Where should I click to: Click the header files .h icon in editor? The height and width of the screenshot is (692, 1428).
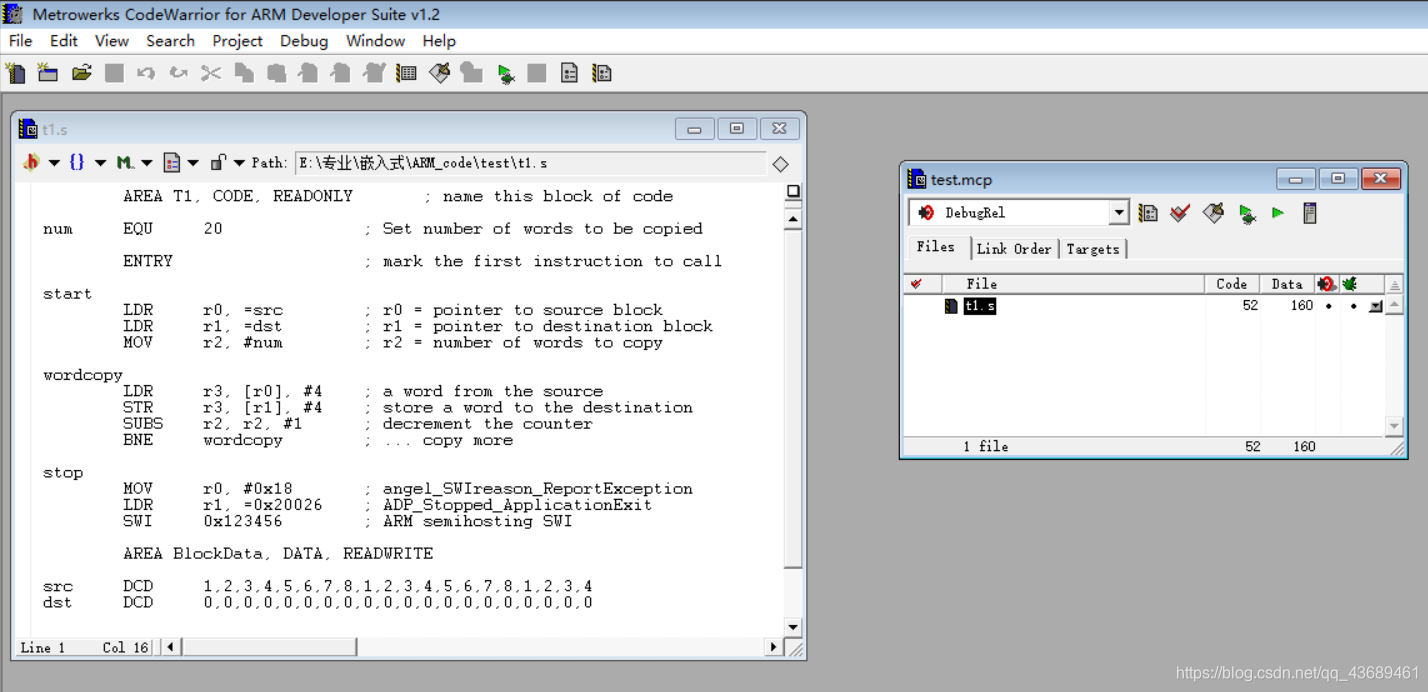(x=31, y=162)
